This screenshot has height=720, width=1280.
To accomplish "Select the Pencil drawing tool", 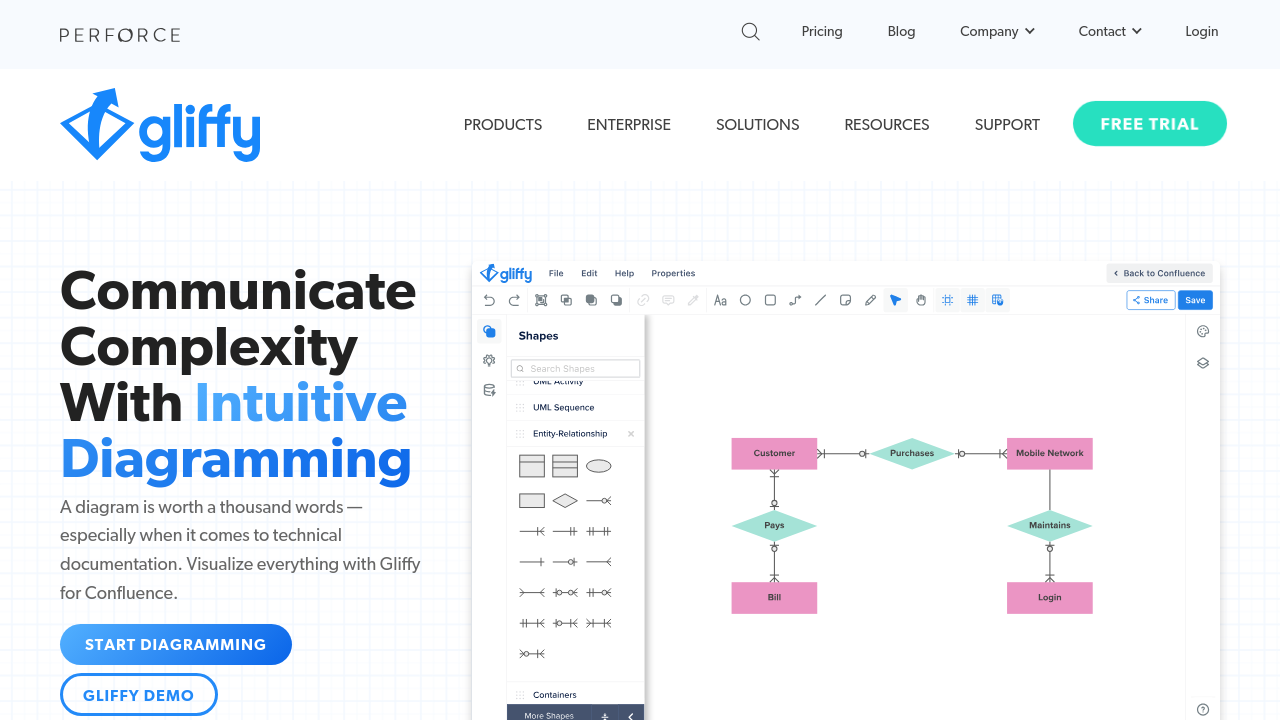I will 870,300.
